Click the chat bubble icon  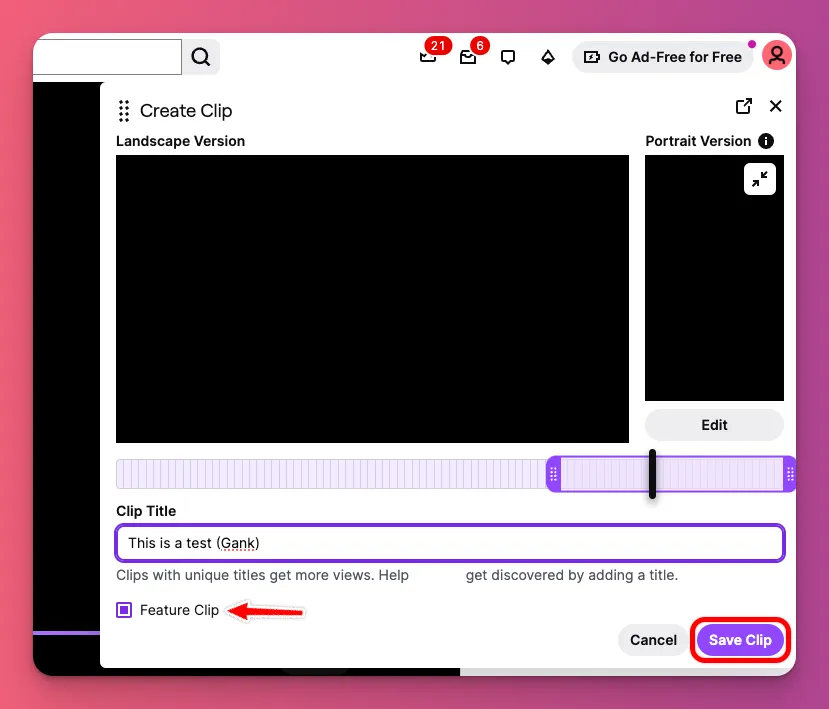click(x=508, y=57)
